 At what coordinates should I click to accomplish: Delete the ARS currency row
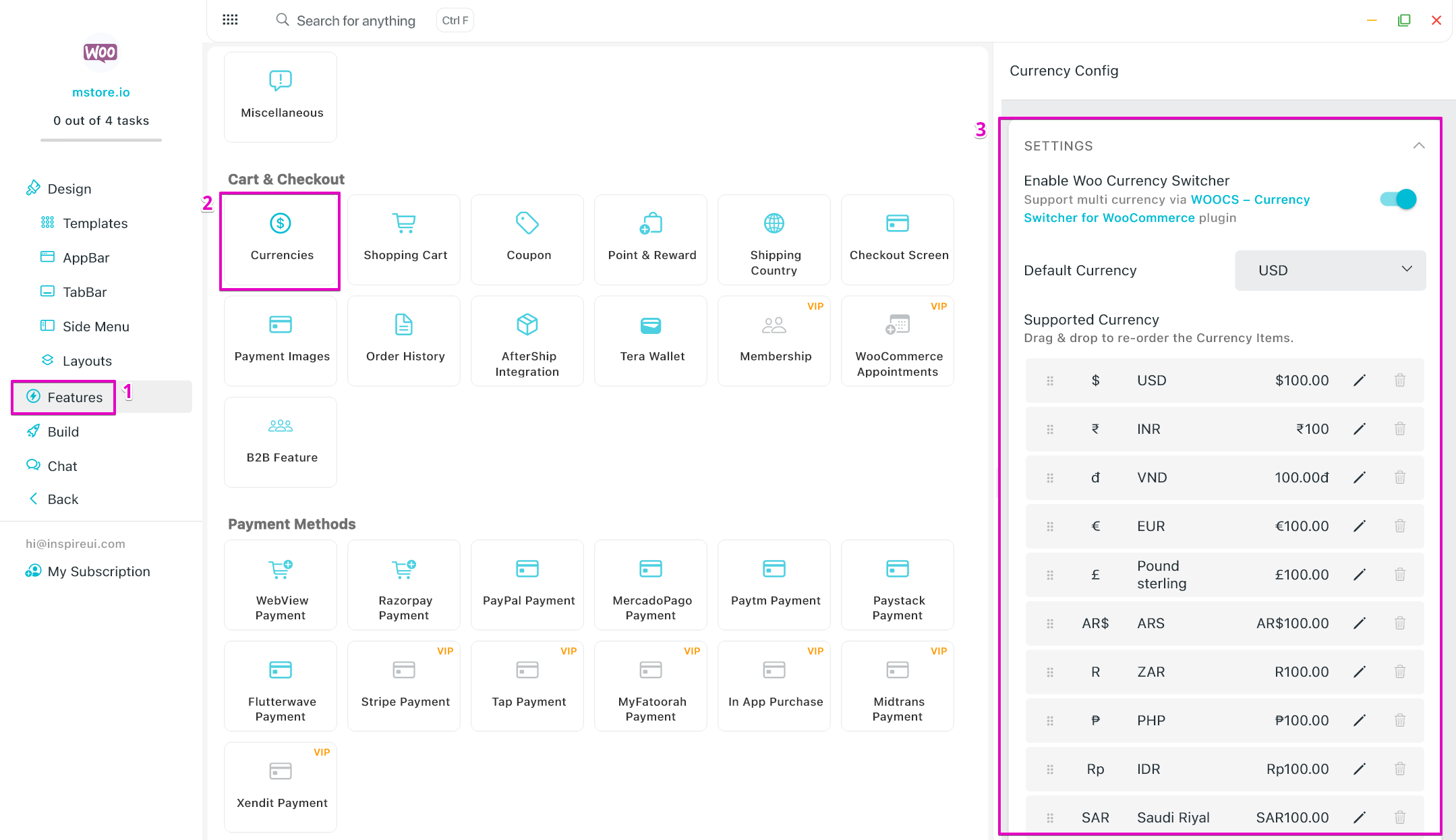click(x=1400, y=623)
